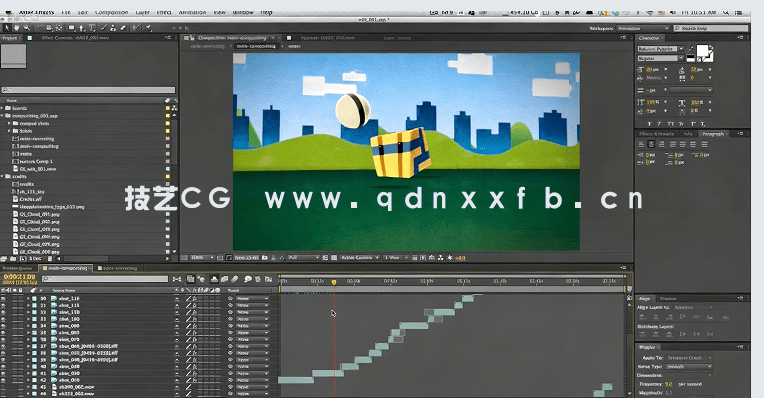
Task: Click the Interpret Footage icon in Project panel
Action: (x=3, y=259)
